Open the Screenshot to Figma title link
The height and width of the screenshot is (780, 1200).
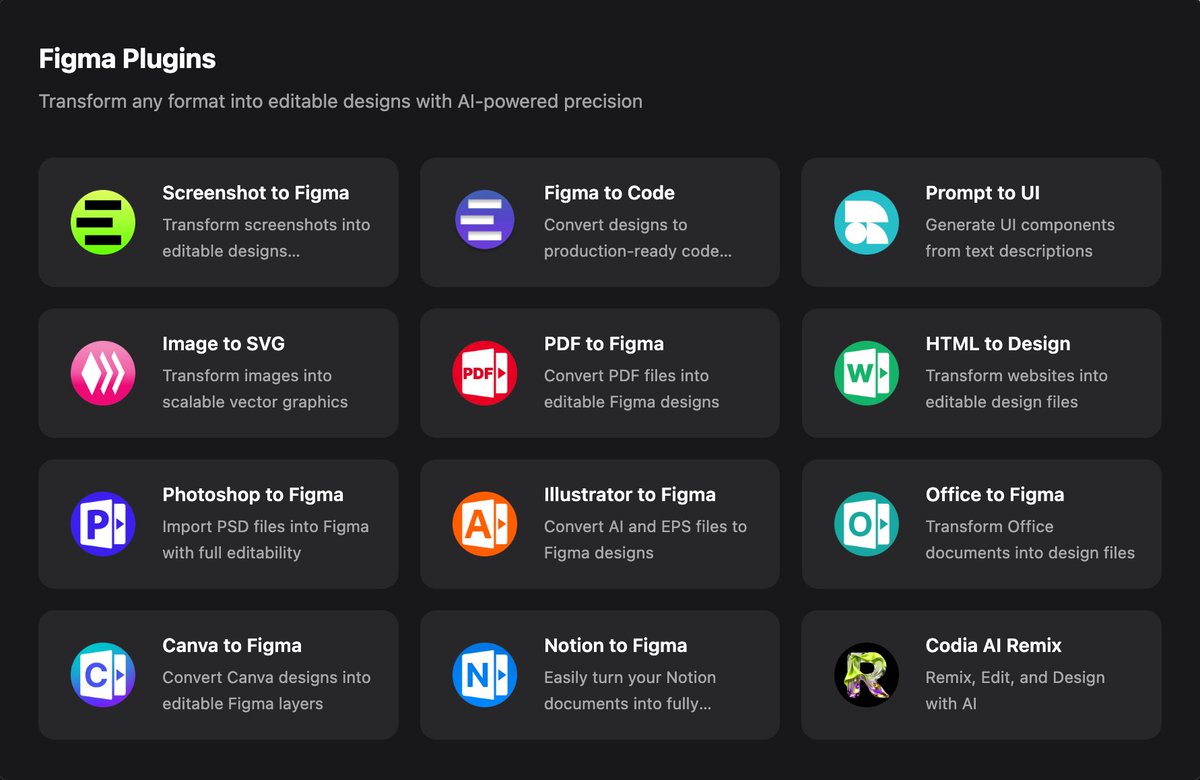click(x=256, y=193)
